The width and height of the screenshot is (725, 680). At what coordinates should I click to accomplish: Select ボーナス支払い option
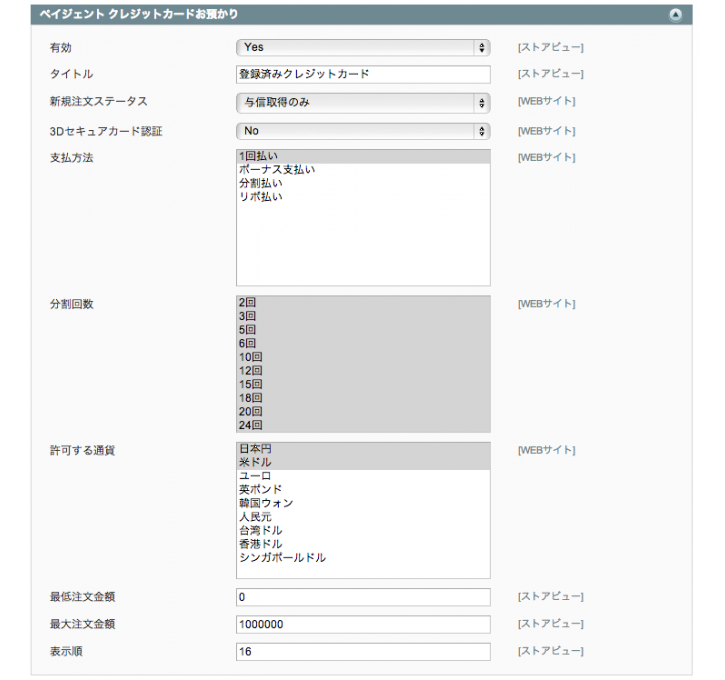pyautogui.click(x=363, y=170)
